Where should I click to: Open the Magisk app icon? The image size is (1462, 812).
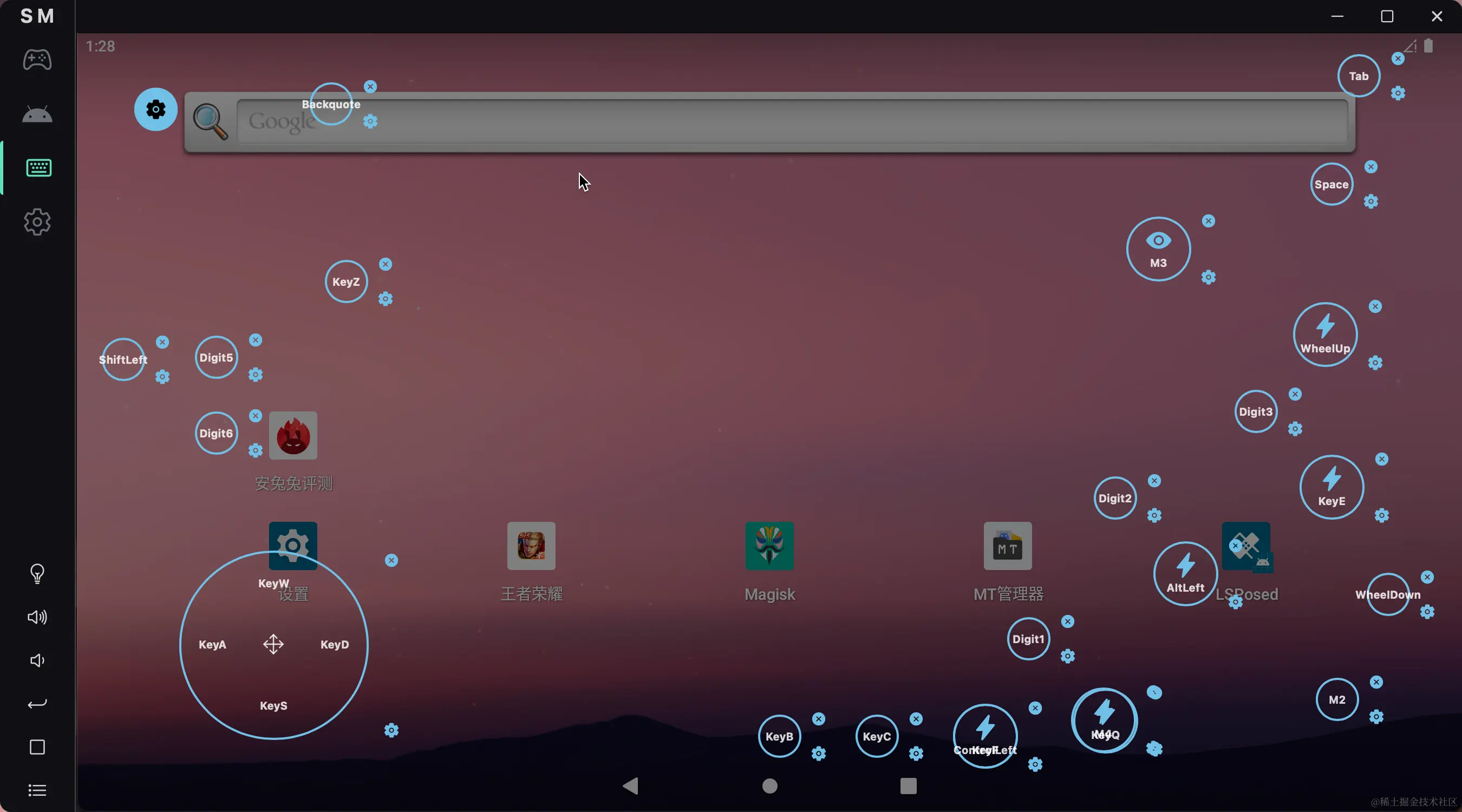[x=769, y=546]
